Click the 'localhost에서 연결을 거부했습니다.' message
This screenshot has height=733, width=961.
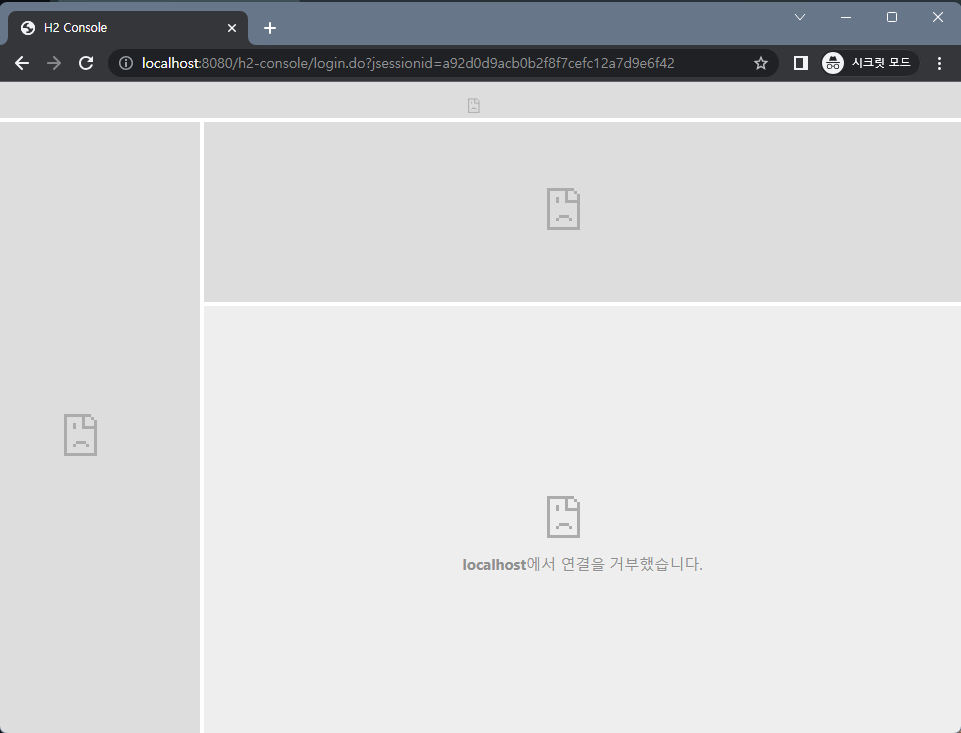tap(582, 564)
